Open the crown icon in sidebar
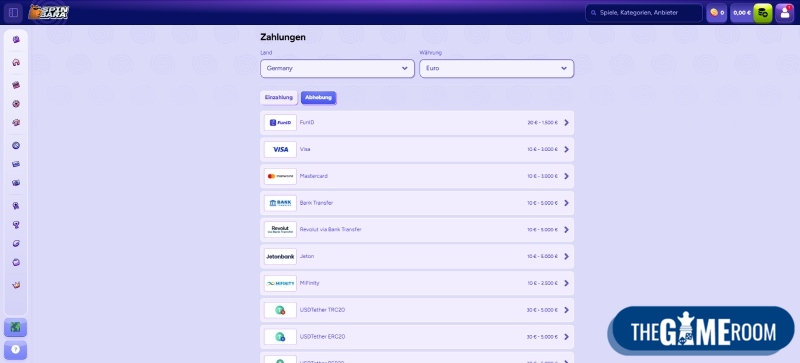This screenshot has height=363, width=800. 16,285
